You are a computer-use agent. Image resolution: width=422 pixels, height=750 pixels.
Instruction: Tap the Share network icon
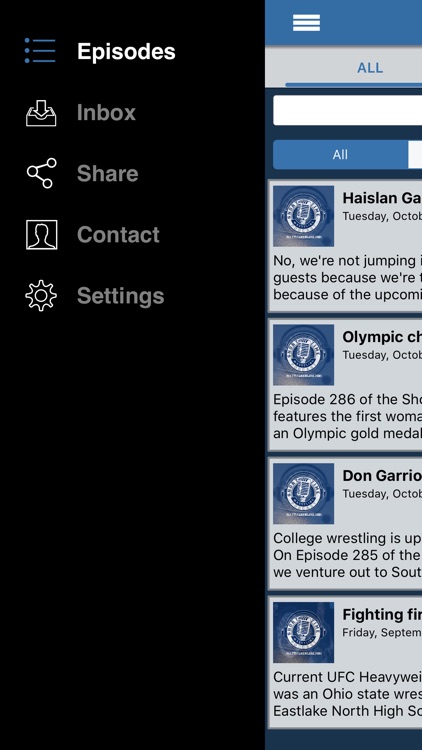coord(41,173)
